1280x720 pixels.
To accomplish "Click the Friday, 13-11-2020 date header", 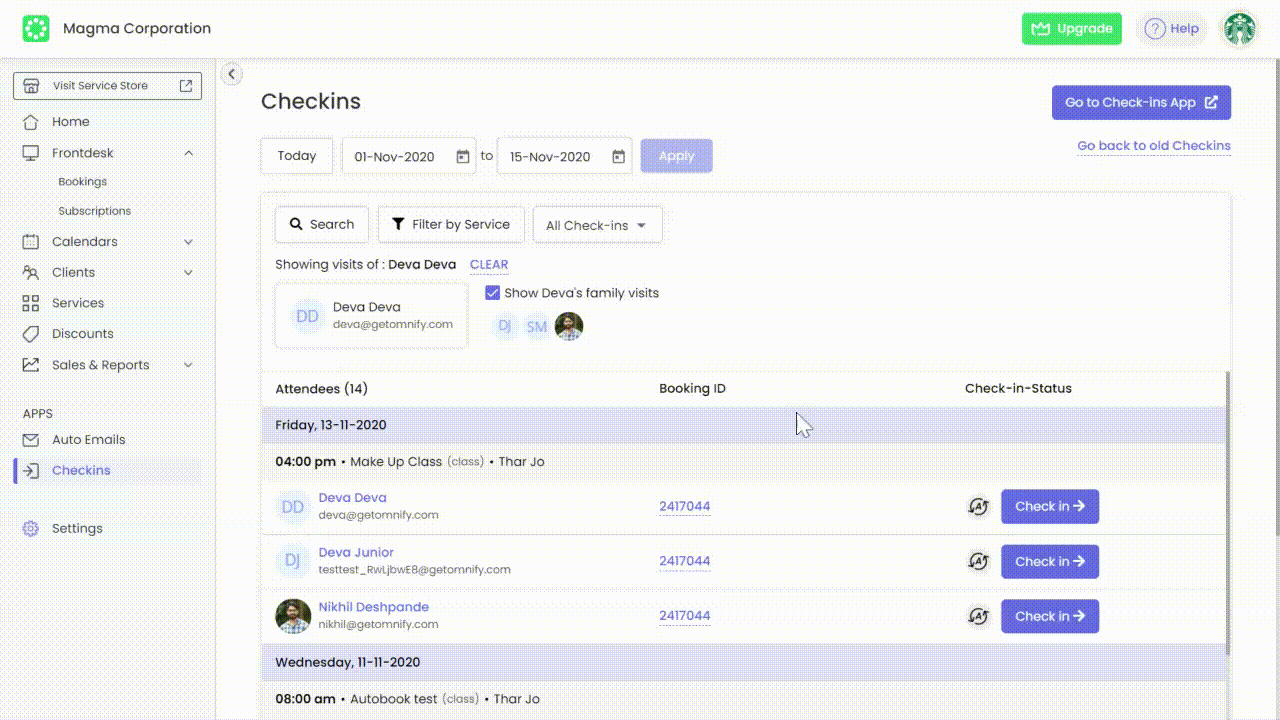I will click(743, 425).
